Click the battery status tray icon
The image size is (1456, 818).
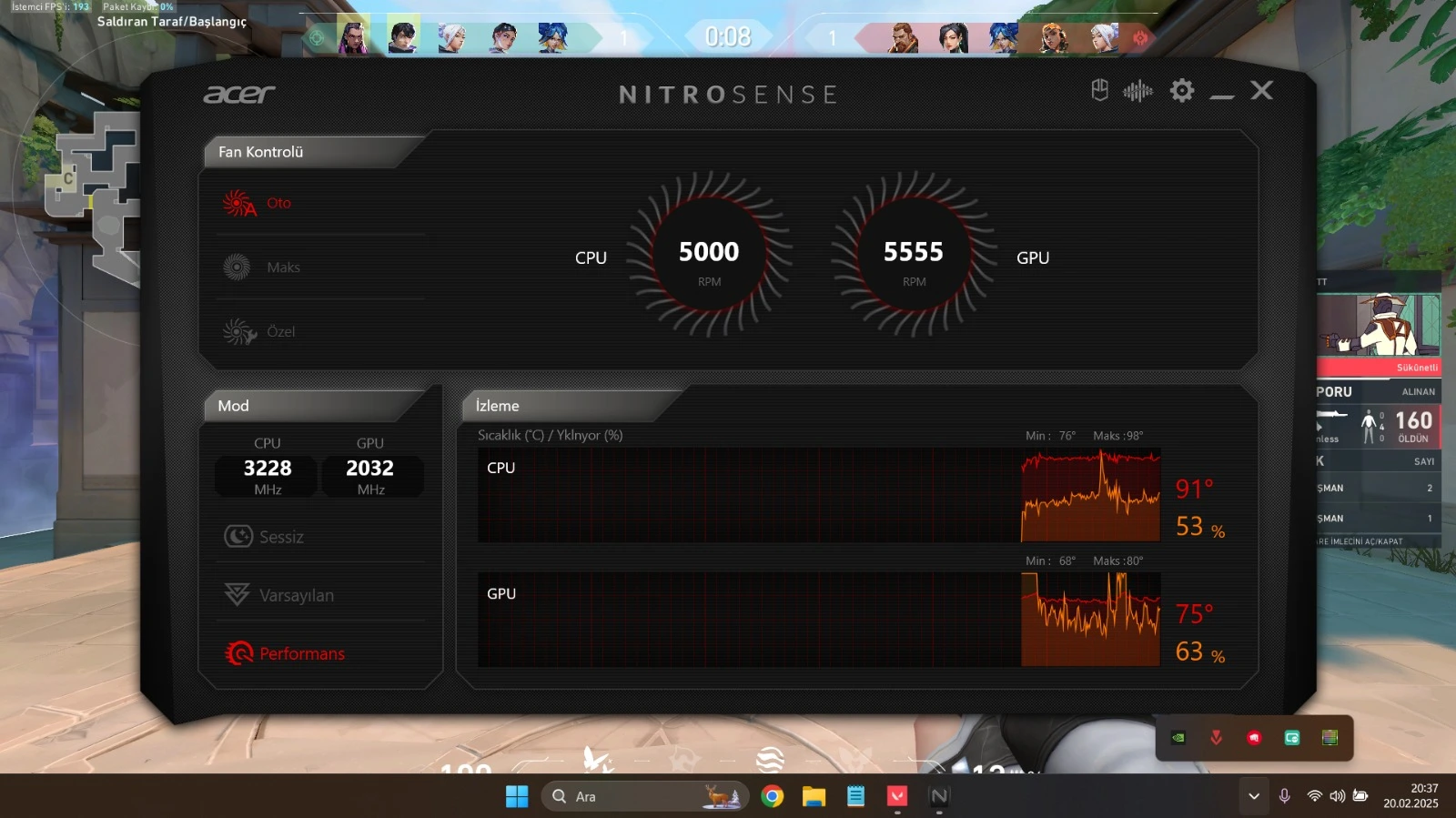1360,796
